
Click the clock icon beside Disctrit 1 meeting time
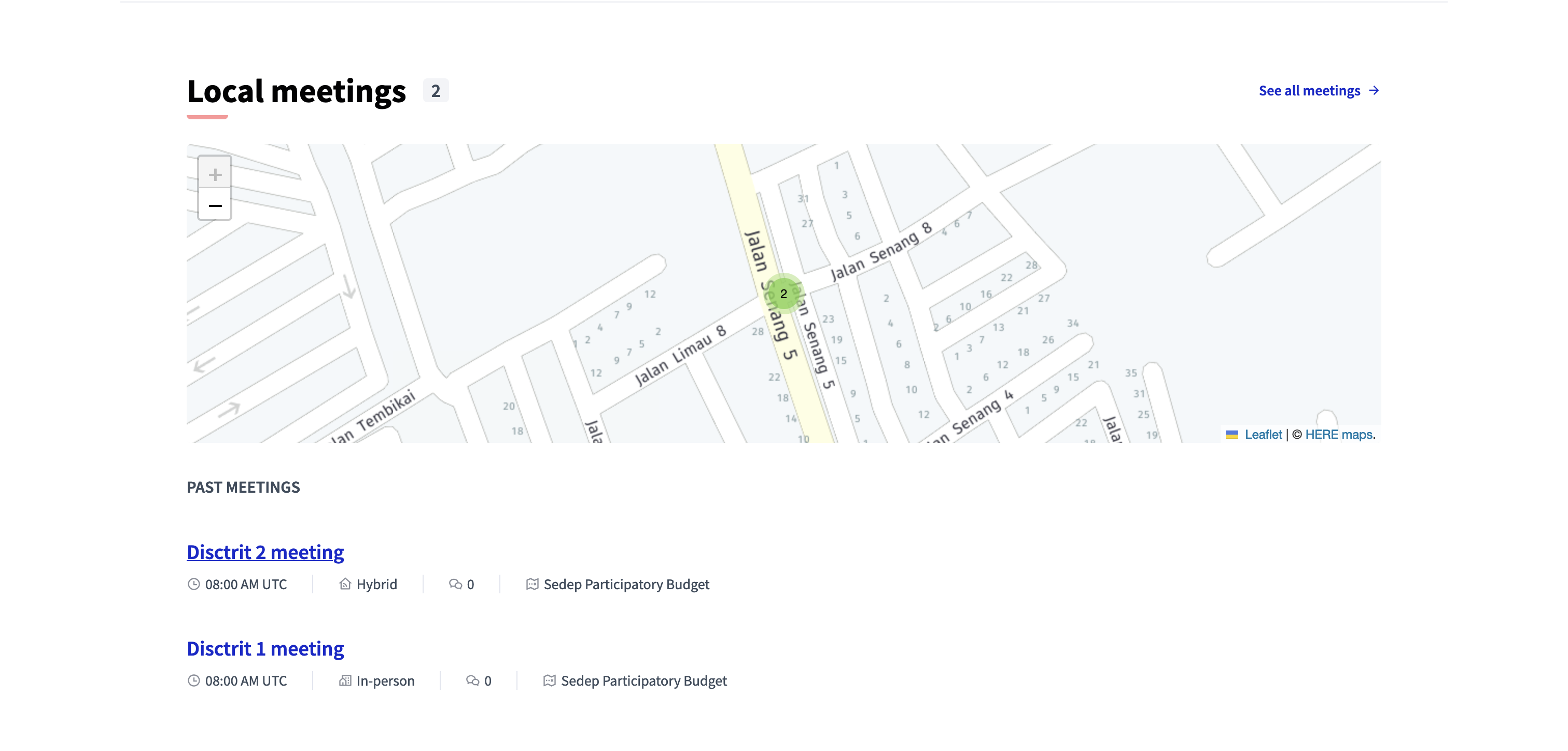coord(193,680)
